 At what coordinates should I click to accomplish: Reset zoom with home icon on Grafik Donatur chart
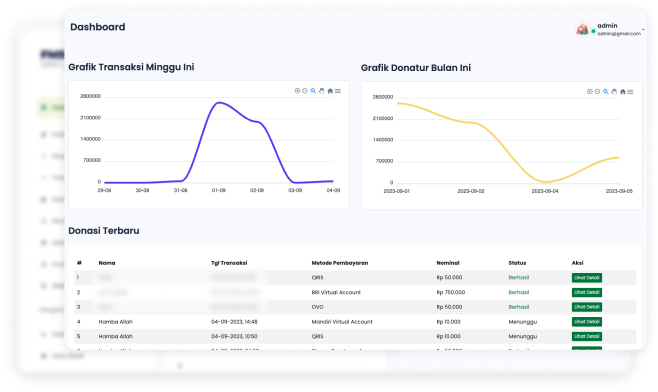[622, 91]
